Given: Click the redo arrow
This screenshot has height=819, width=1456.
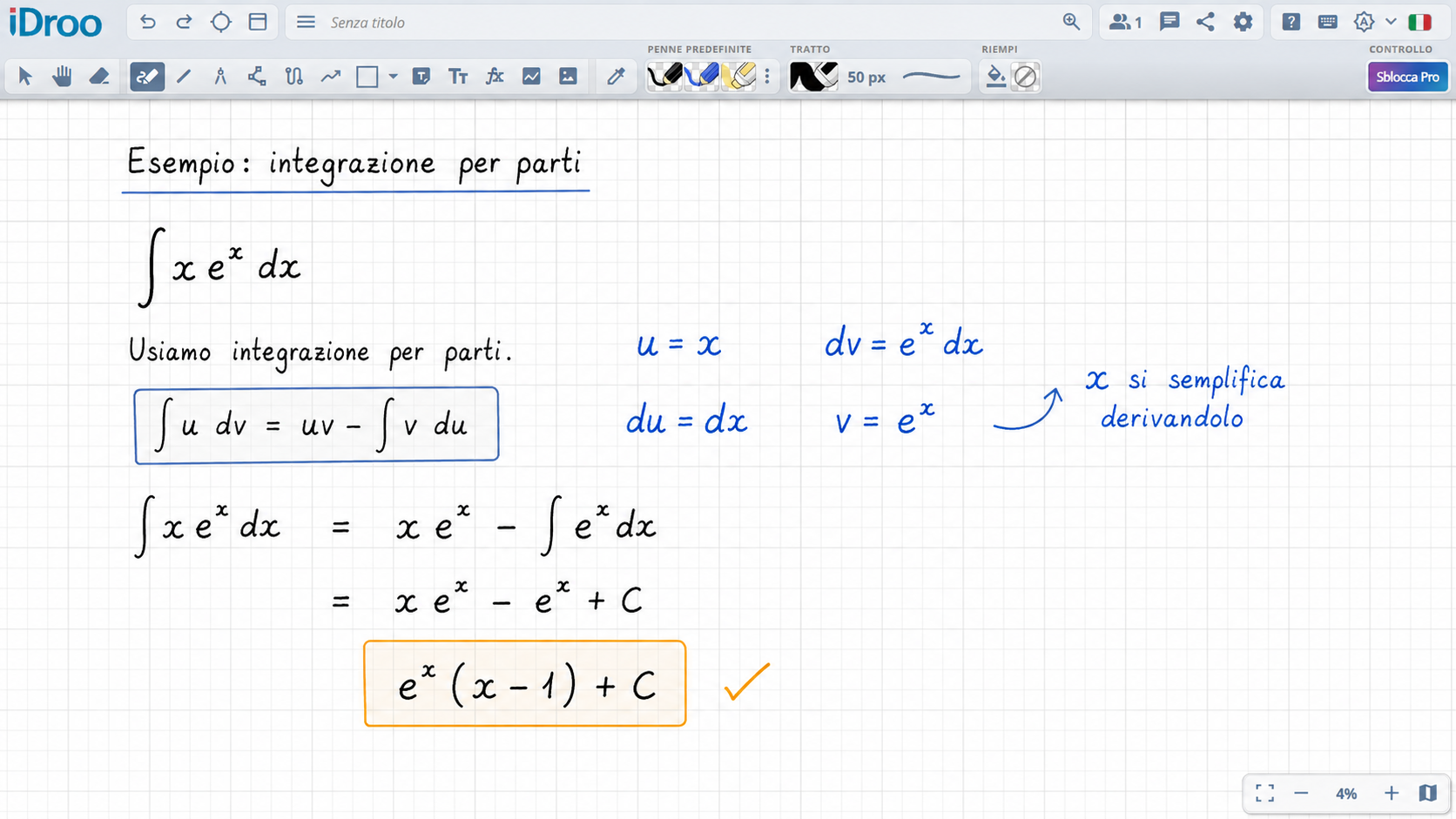Looking at the screenshot, I should coord(184,23).
